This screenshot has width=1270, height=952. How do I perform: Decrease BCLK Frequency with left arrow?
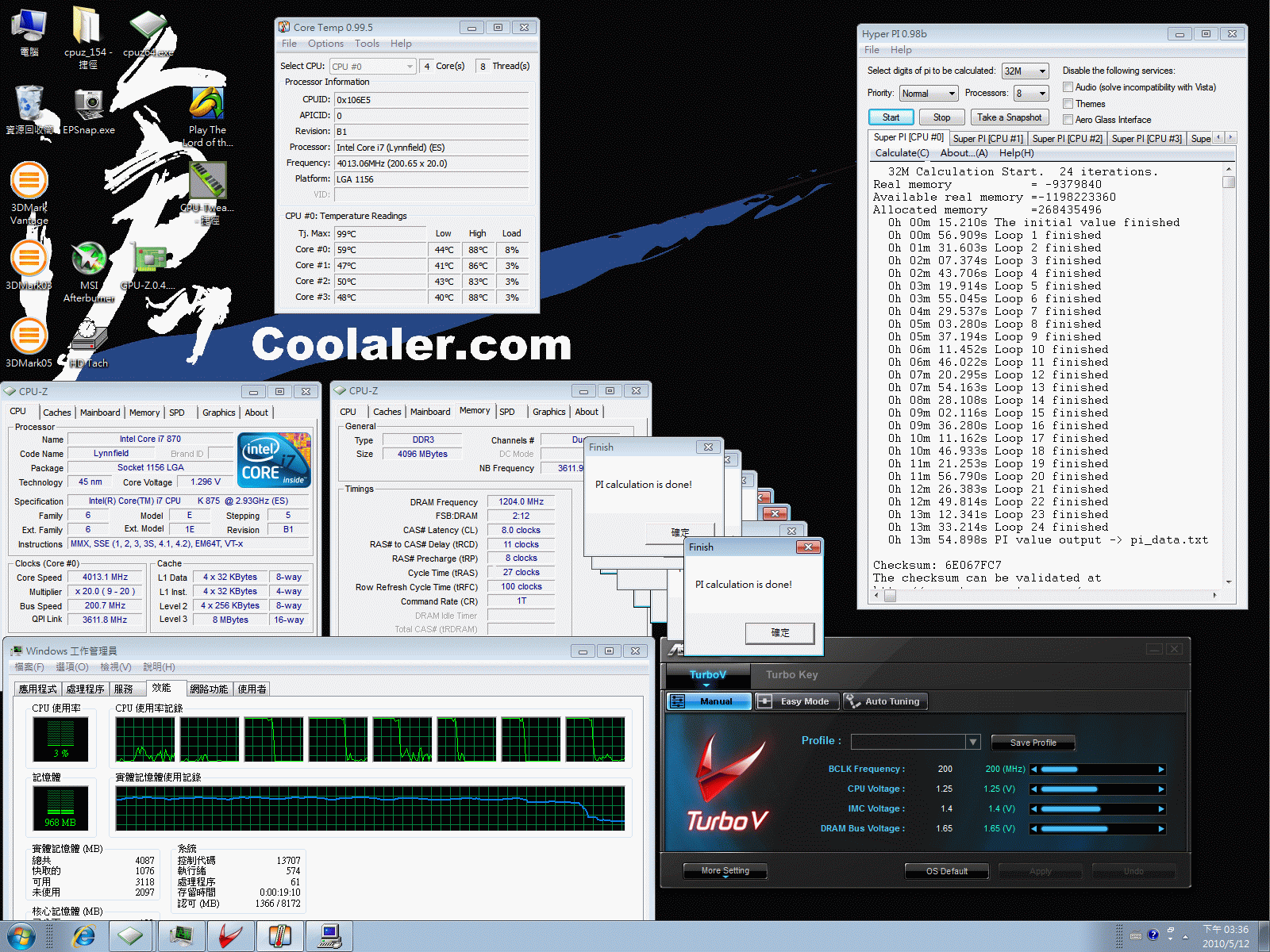[1034, 769]
